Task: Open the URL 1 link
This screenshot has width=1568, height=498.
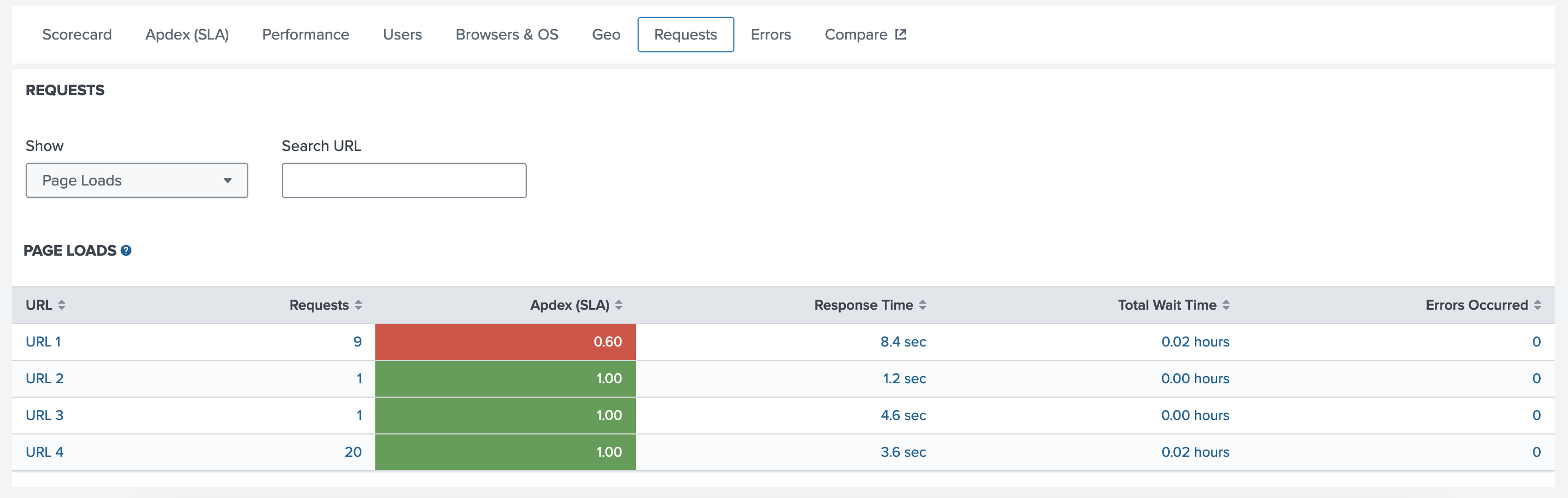Action: coord(43,342)
